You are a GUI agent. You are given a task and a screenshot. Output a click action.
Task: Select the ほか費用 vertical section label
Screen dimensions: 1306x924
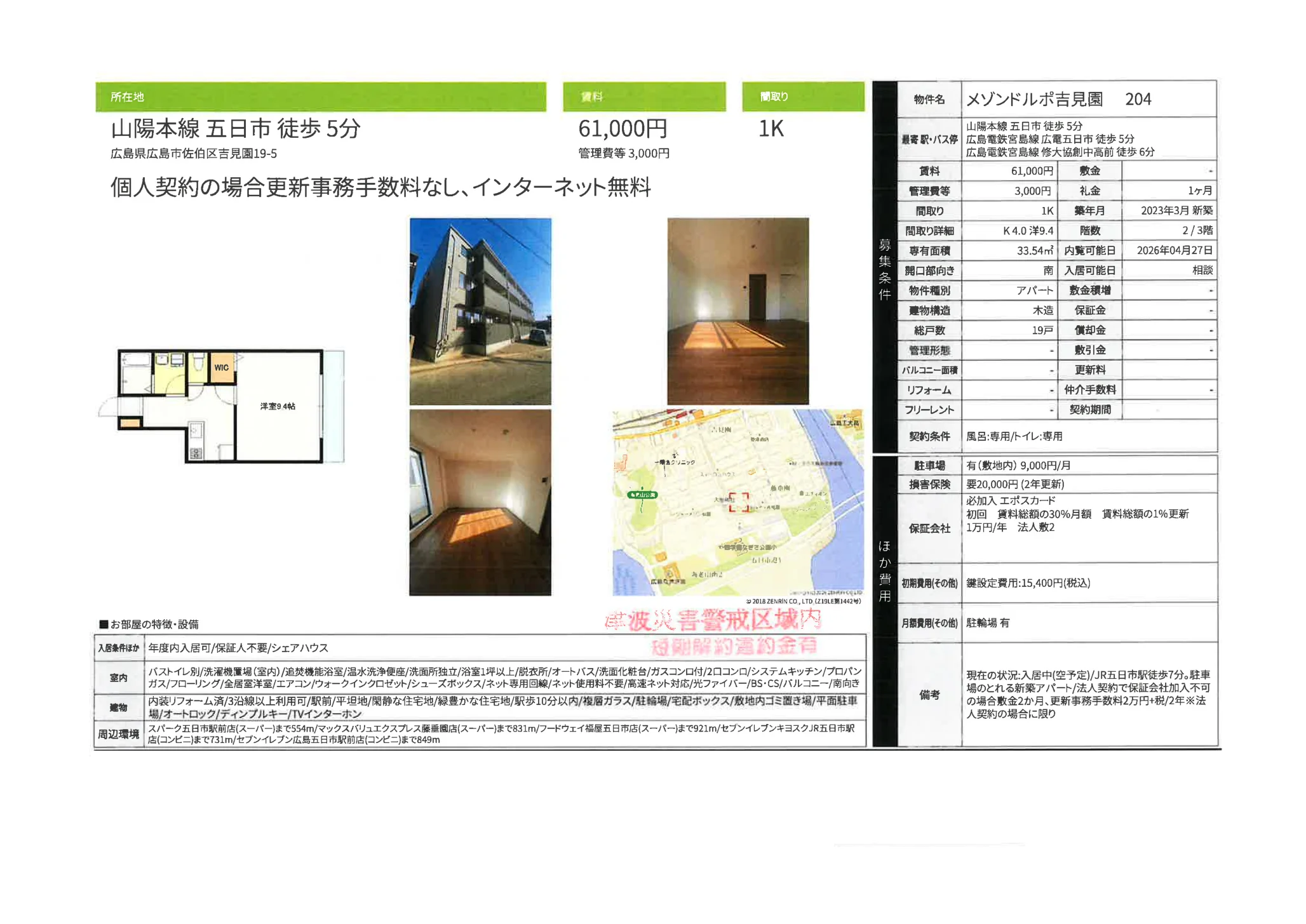coord(886,572)
